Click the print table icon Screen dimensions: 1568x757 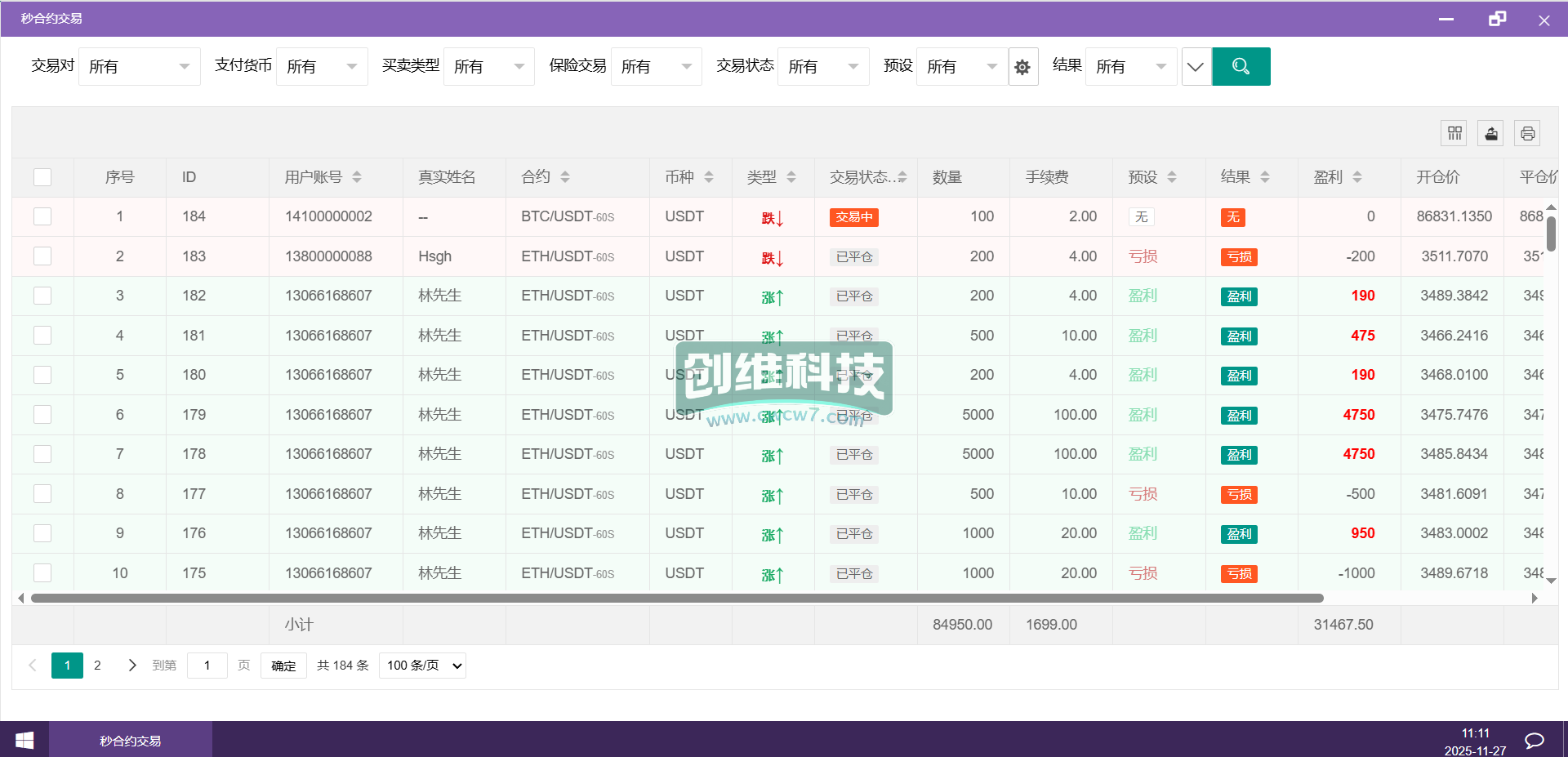1527,133
